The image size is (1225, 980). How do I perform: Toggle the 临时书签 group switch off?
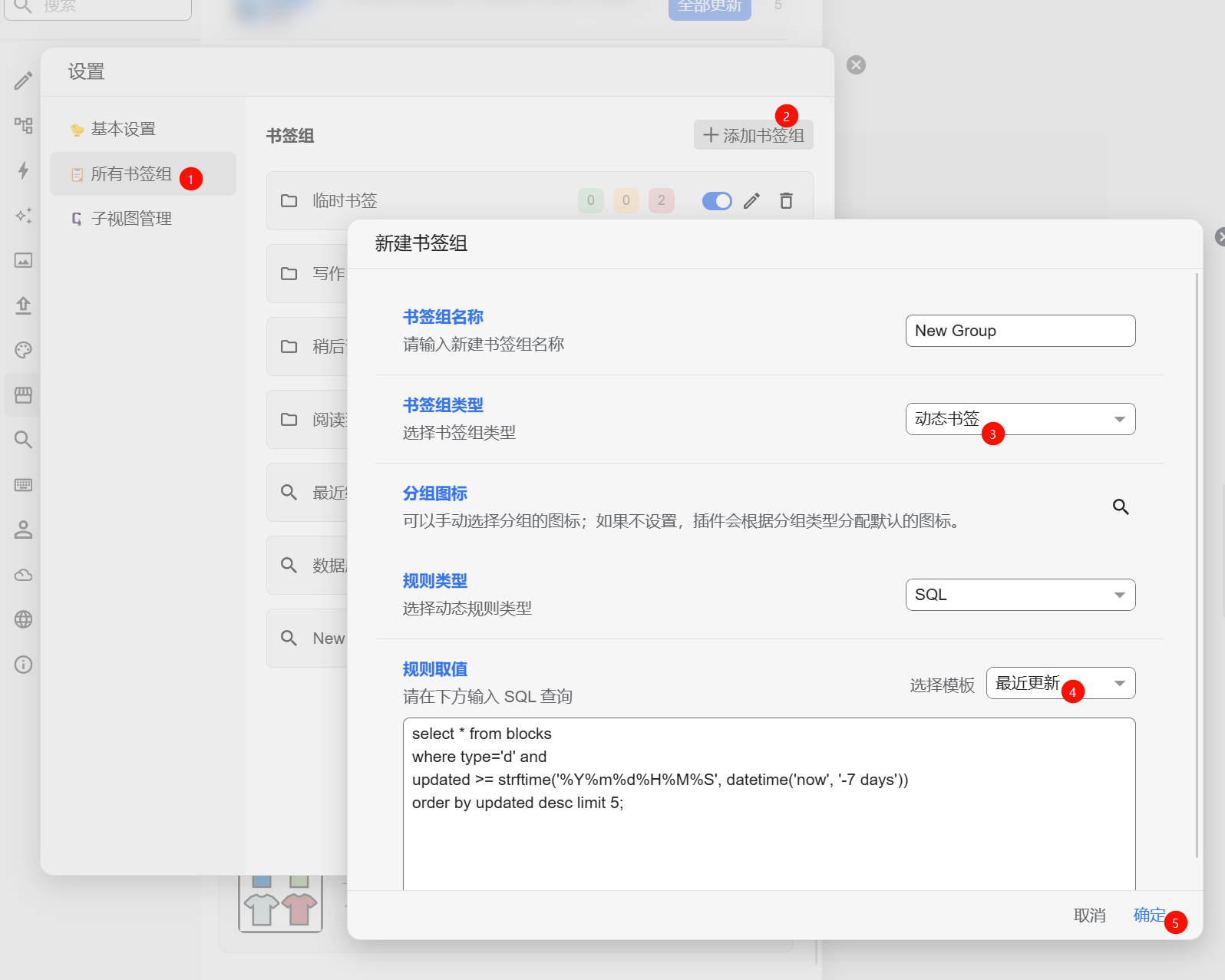tap(717, 201)
